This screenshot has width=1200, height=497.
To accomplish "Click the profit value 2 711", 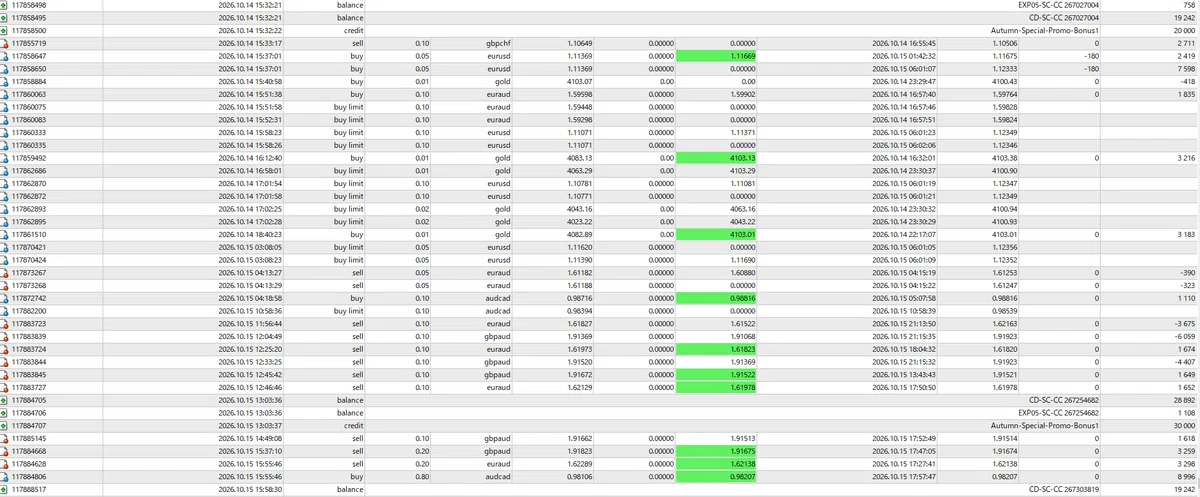I will 1187,44.
